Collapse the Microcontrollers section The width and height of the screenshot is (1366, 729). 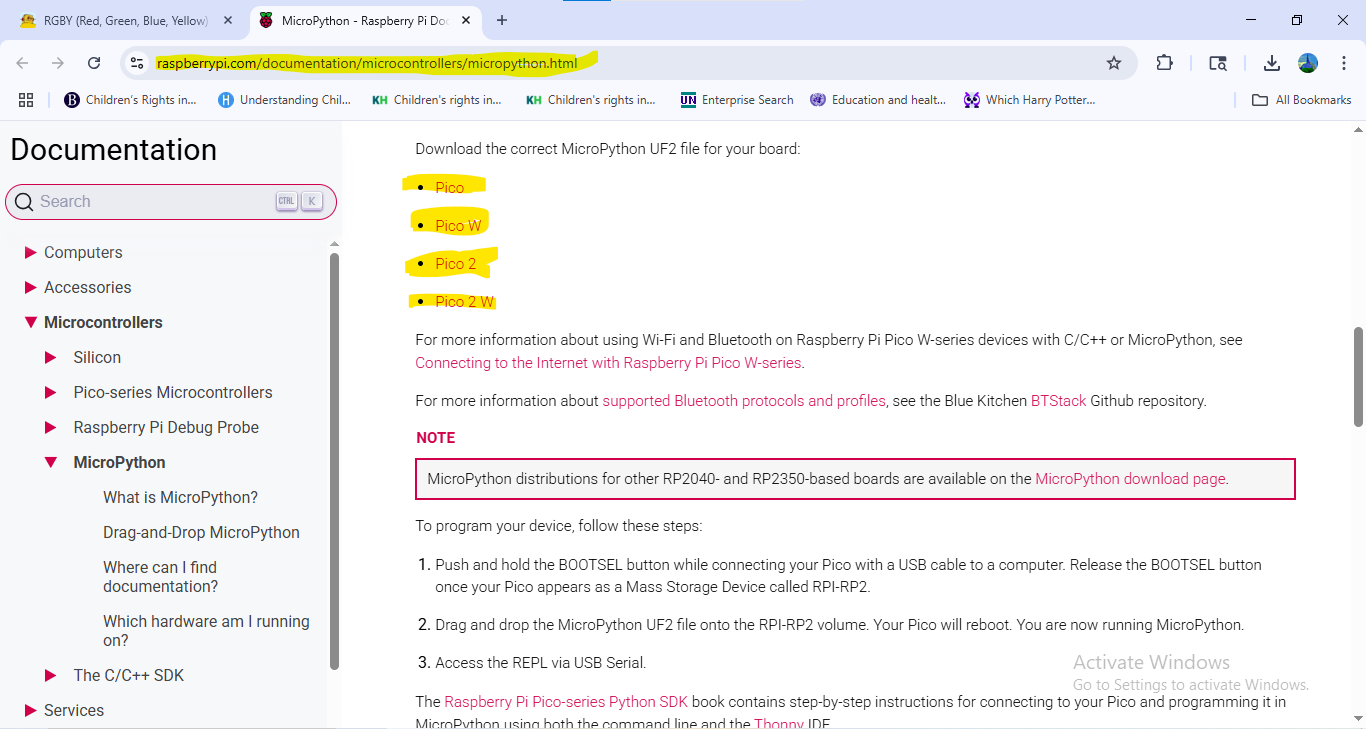(x=31, y=323)
